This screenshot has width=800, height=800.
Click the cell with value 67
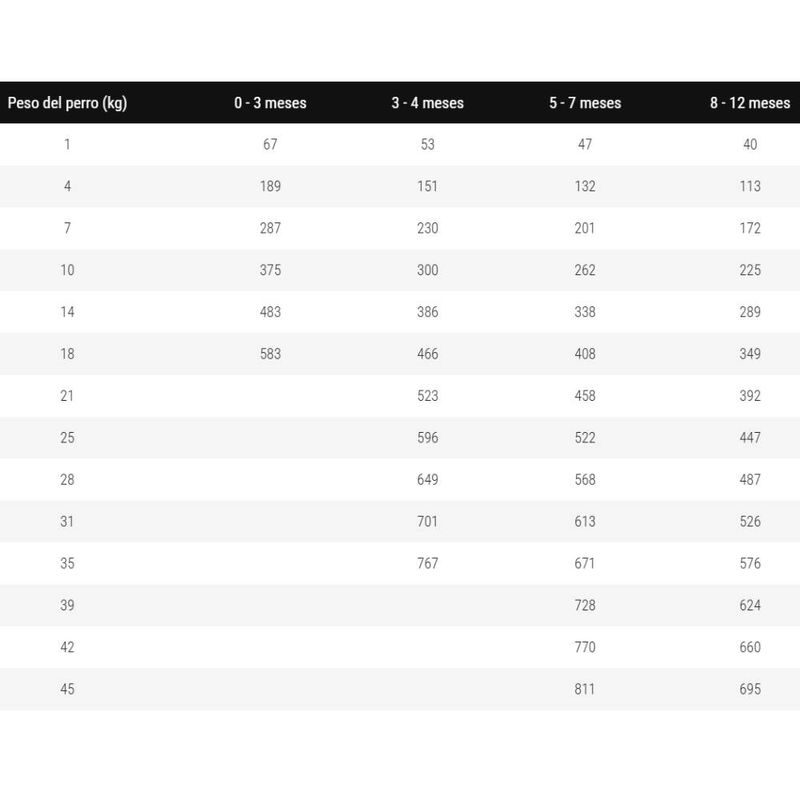(270, 144)
